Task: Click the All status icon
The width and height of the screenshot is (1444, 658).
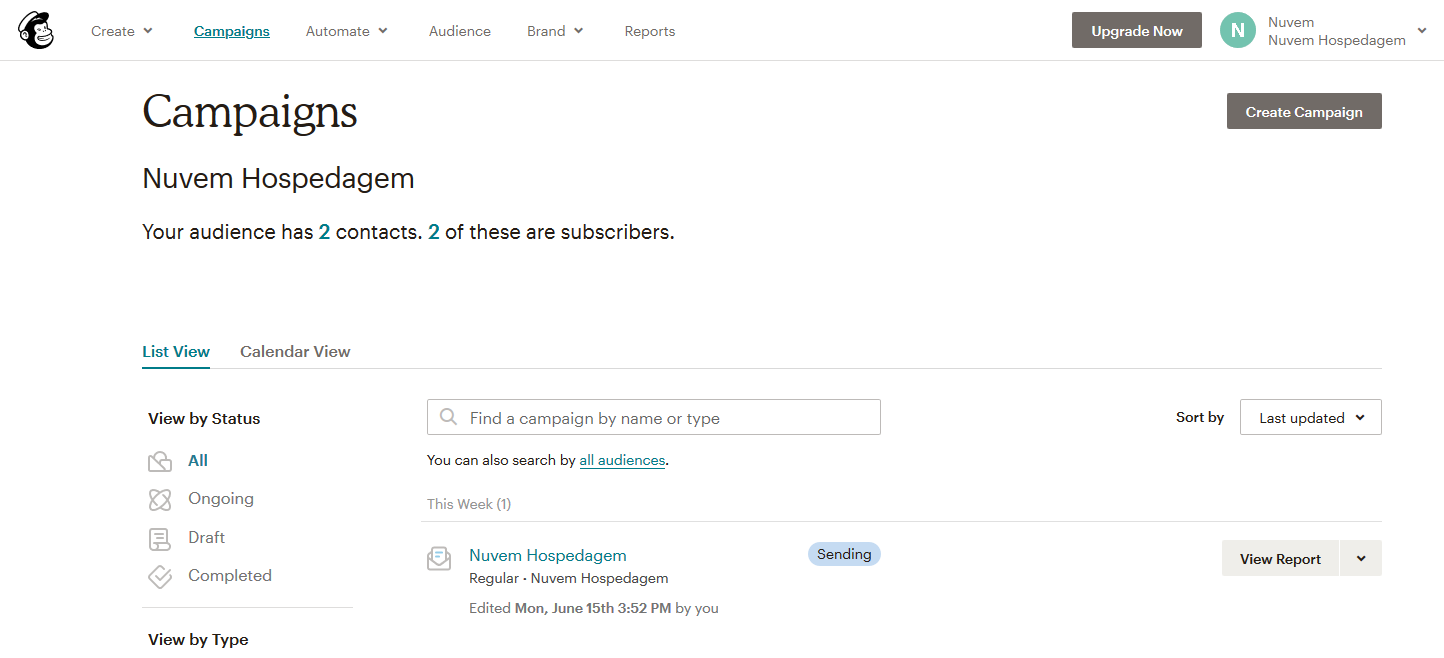Action: click(x=160, y=461)
